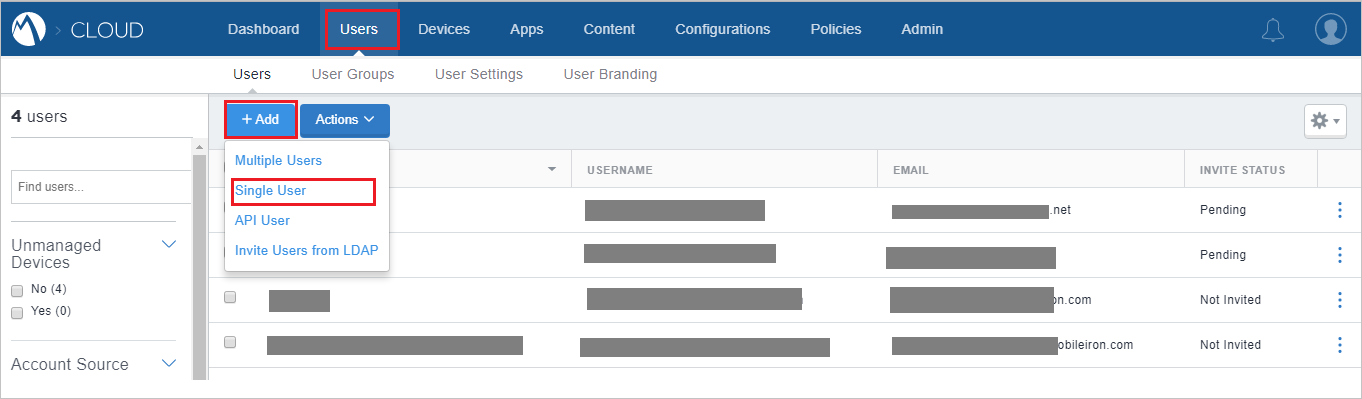Choose Multiple Users from Add menu

278,160
